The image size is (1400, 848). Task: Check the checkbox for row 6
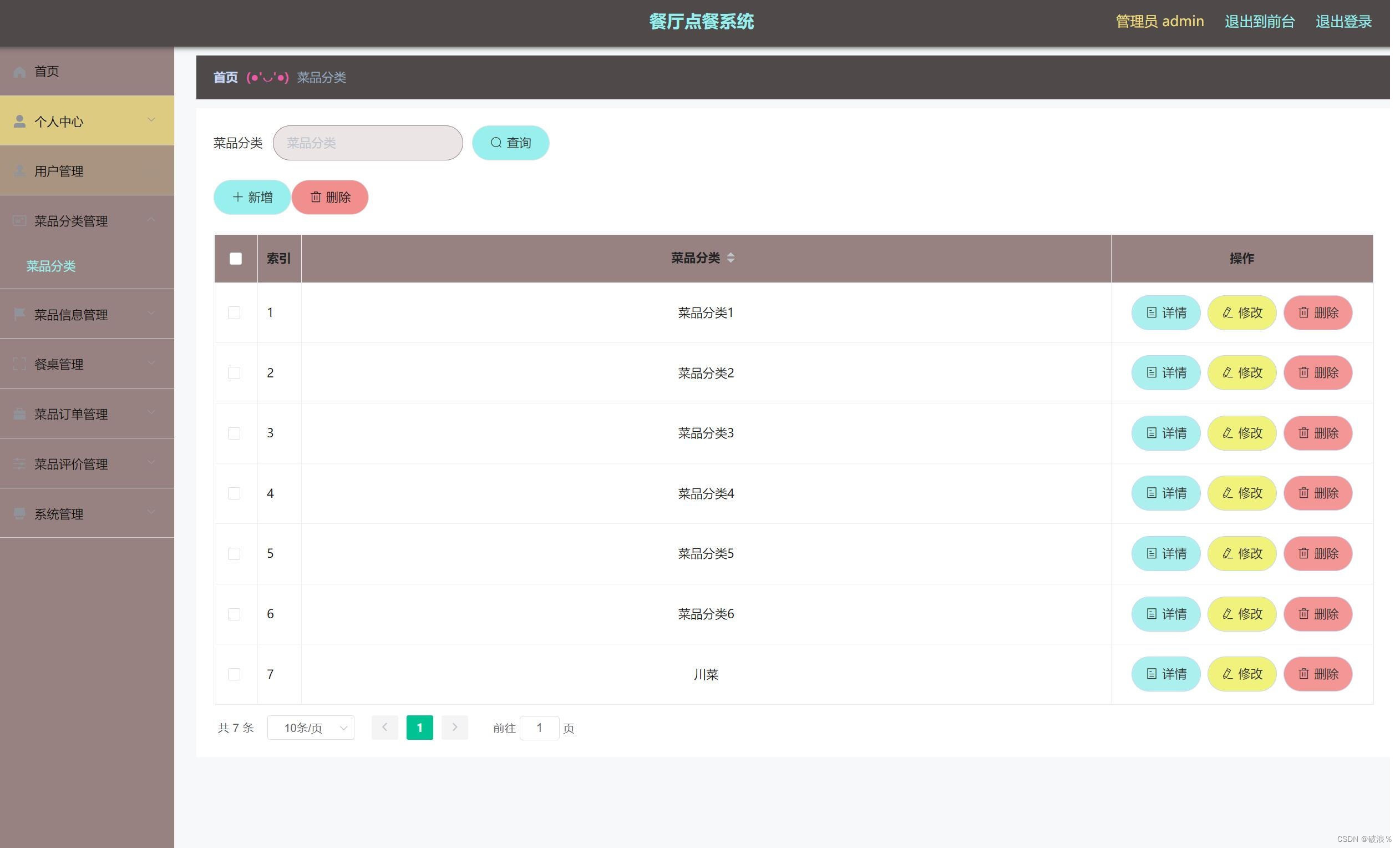pos(234,614)
